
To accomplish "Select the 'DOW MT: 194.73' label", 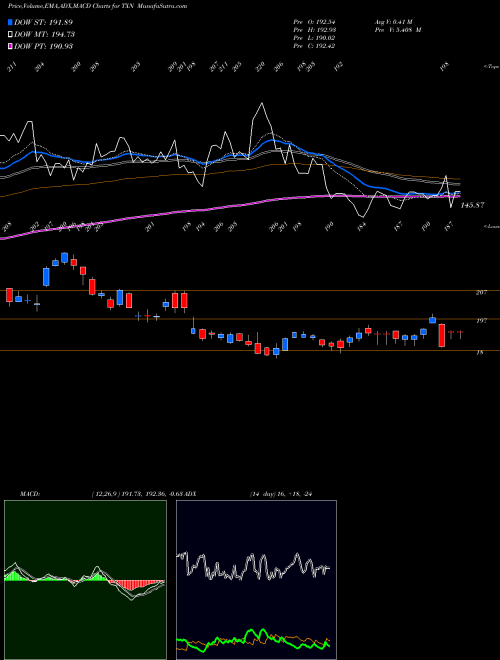I will 44,34.
